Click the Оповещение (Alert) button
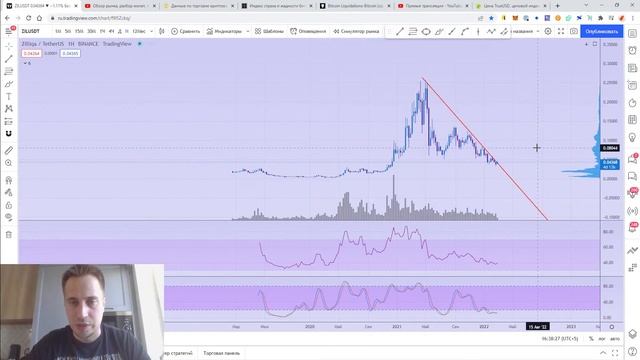Screen dimensions: 640x360 pos(308,31)
